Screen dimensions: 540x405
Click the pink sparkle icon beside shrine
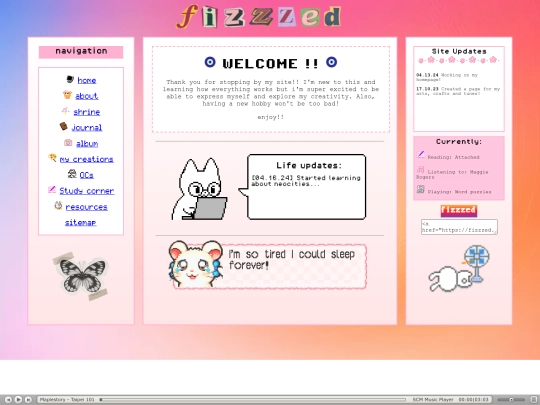[65, 111]
